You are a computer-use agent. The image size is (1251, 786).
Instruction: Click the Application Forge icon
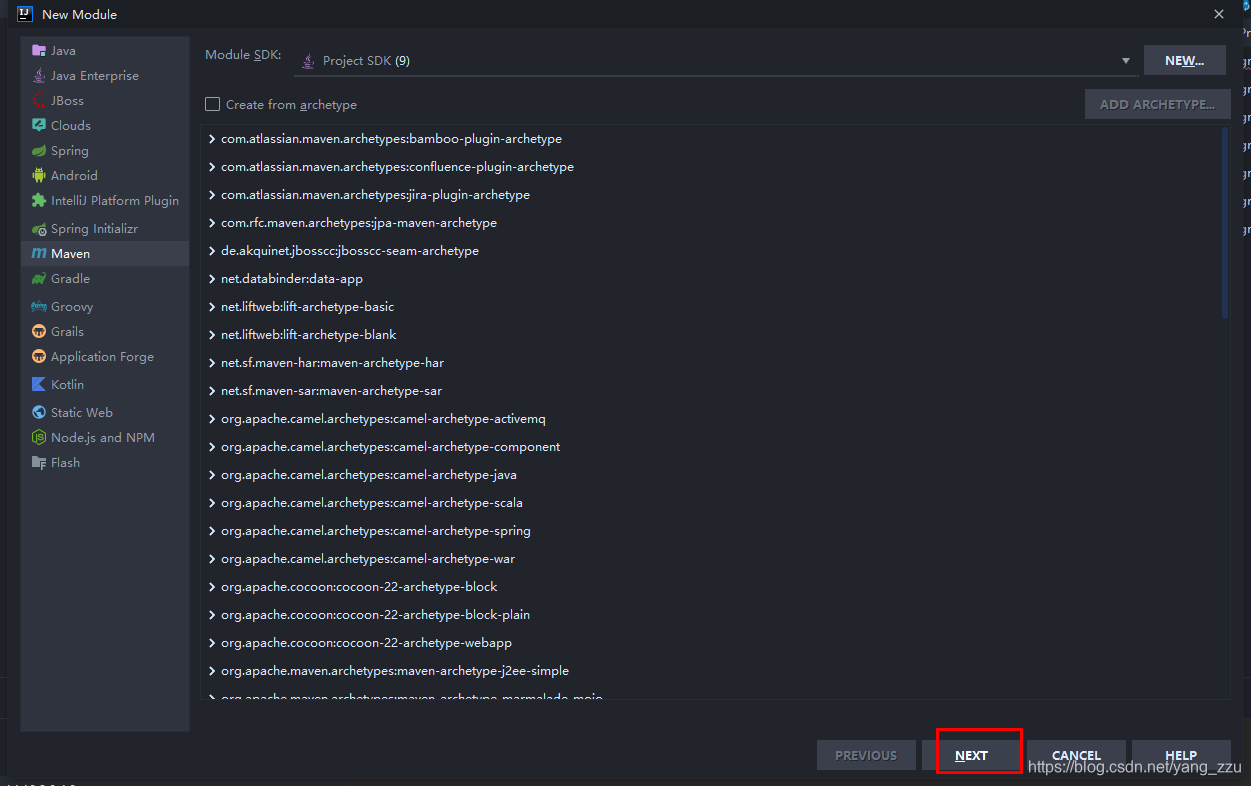[39, 356]
